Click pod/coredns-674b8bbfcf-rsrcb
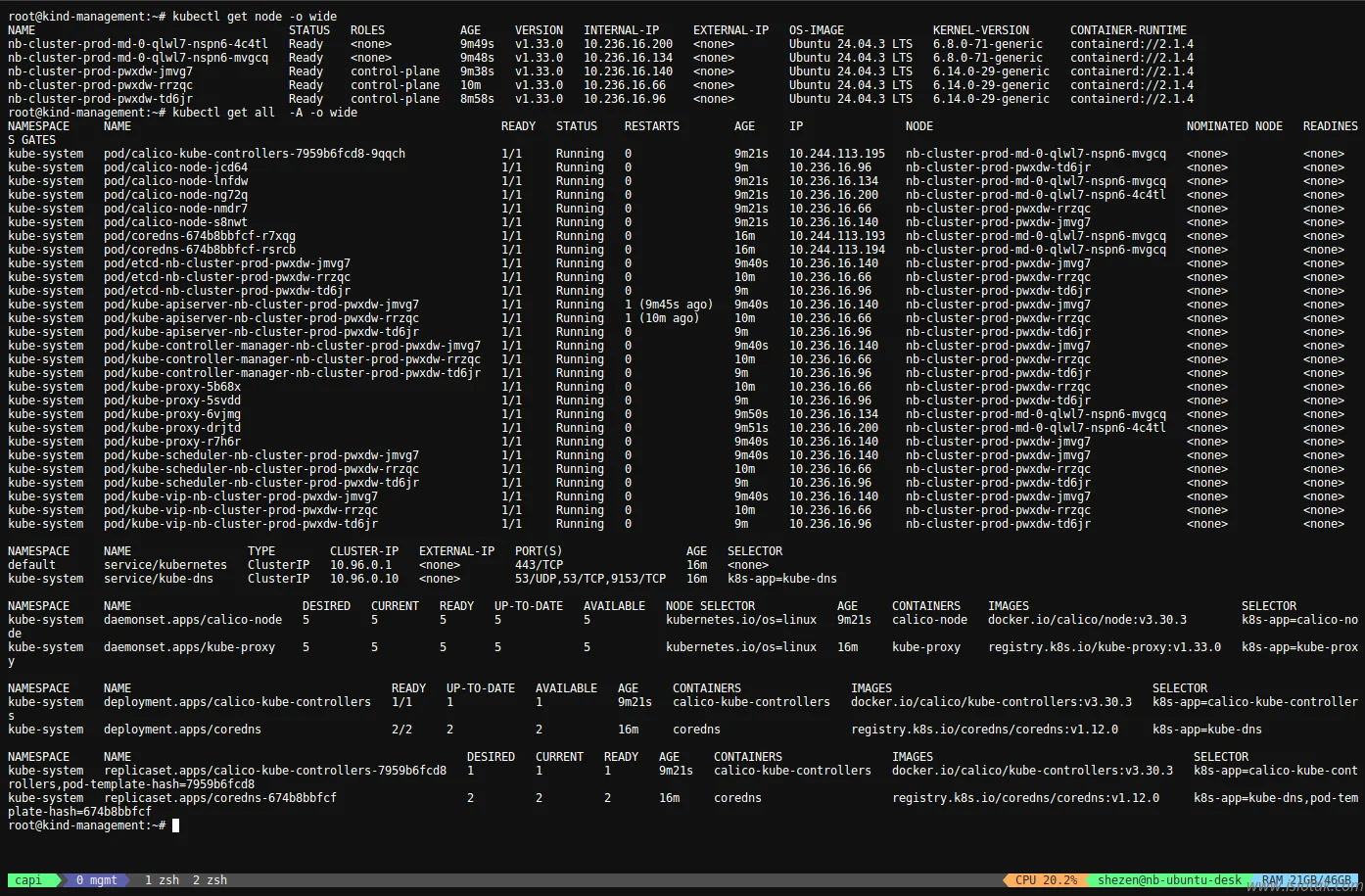Image resolution: width=1365 pixels, height=896 pixels. coord(200,250)
